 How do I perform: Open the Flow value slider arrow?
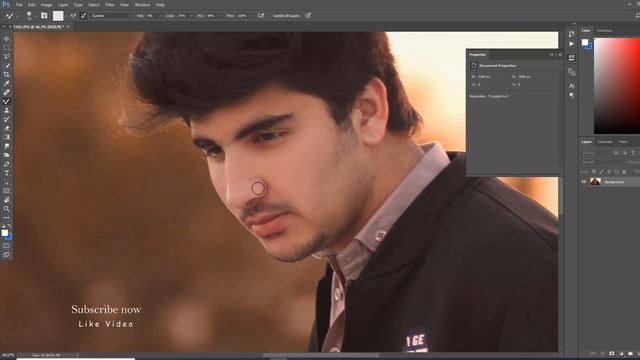point(251,16)
